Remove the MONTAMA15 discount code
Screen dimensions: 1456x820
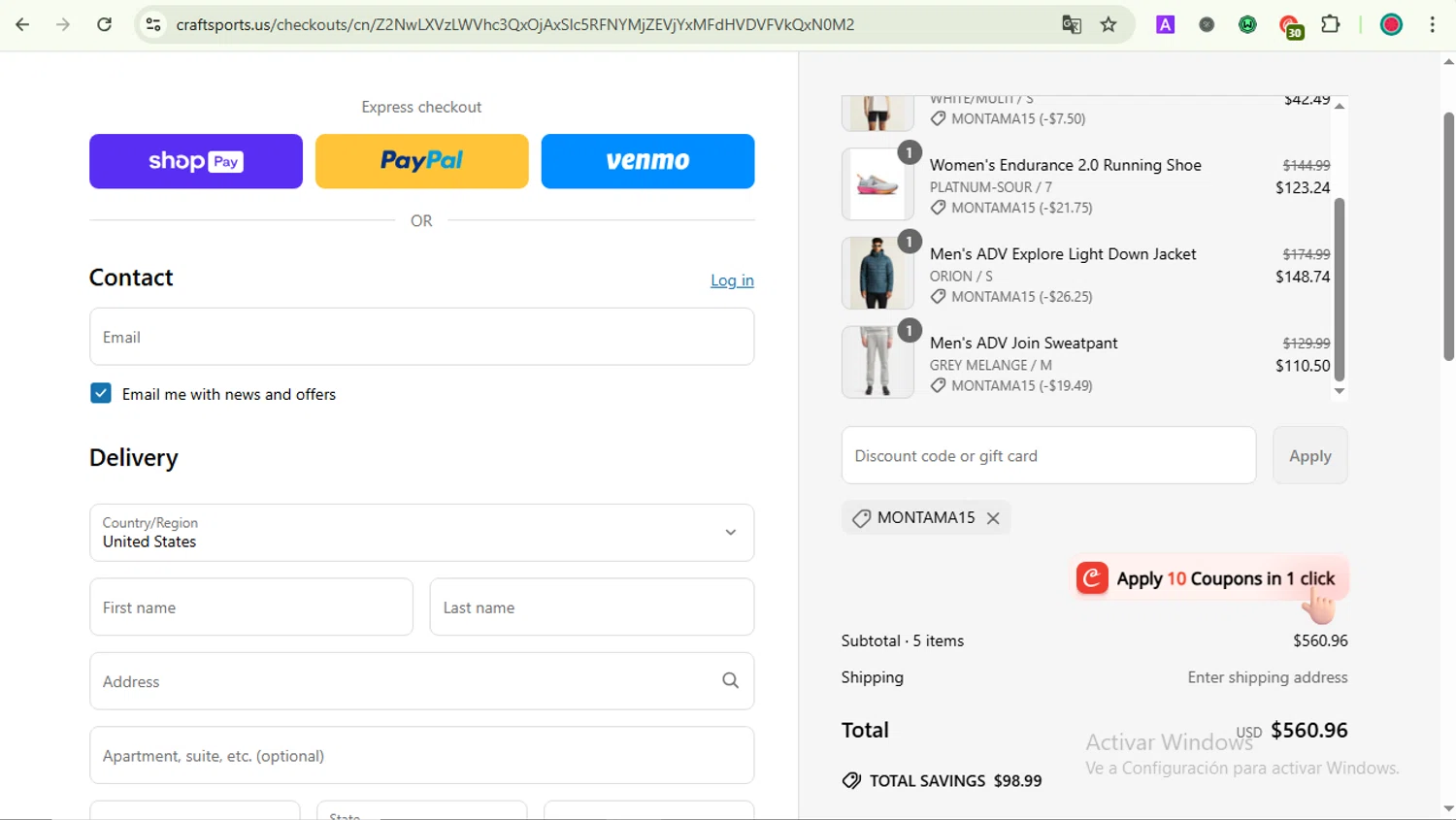993,518
